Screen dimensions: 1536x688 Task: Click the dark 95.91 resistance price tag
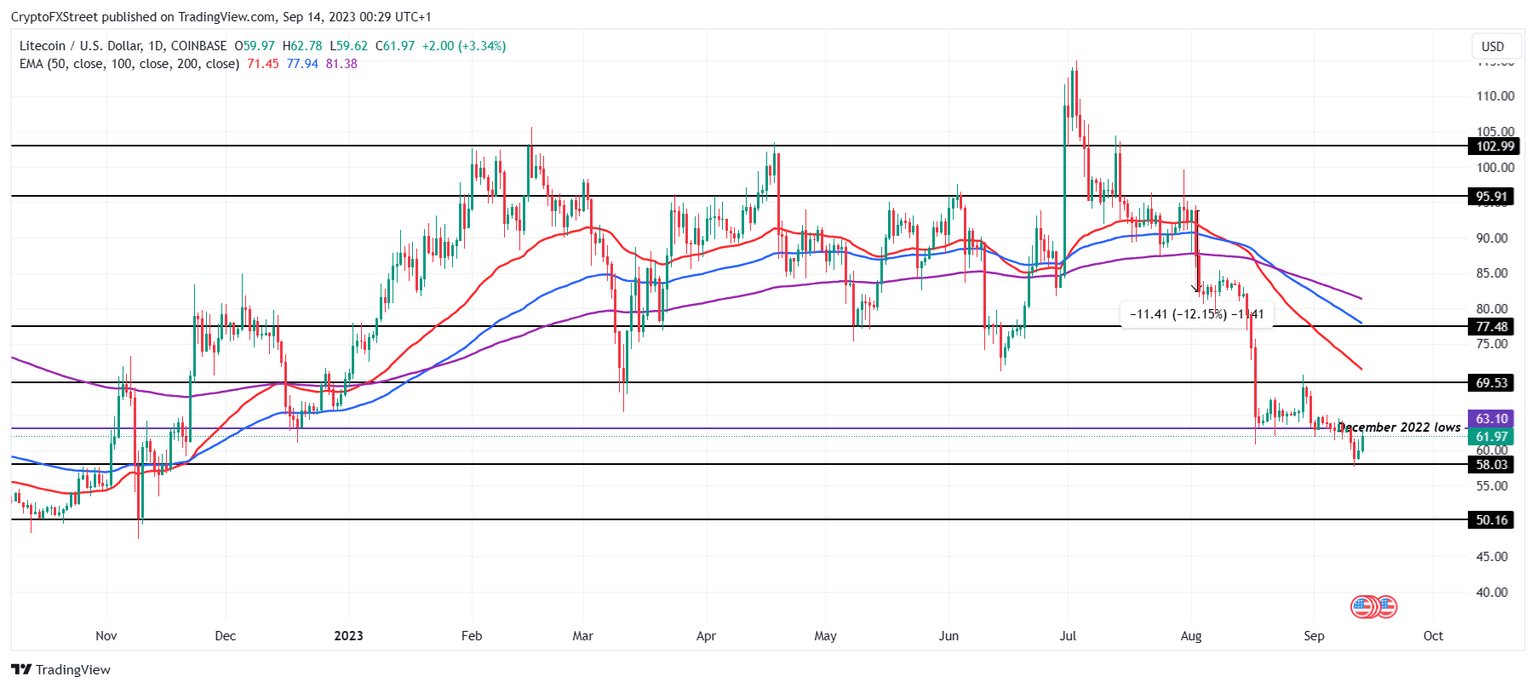point(1489,196)
